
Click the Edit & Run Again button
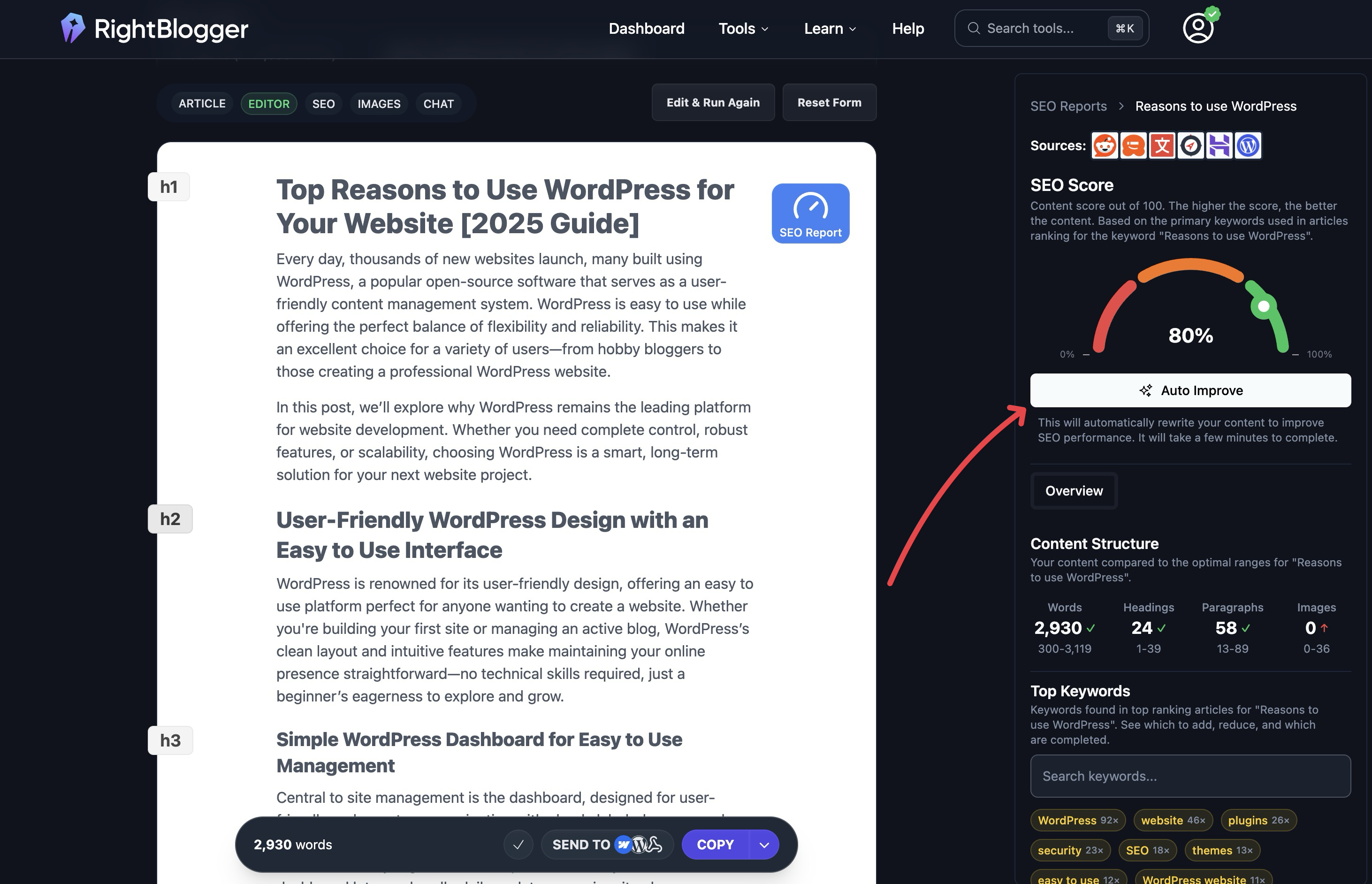point(712,102)
